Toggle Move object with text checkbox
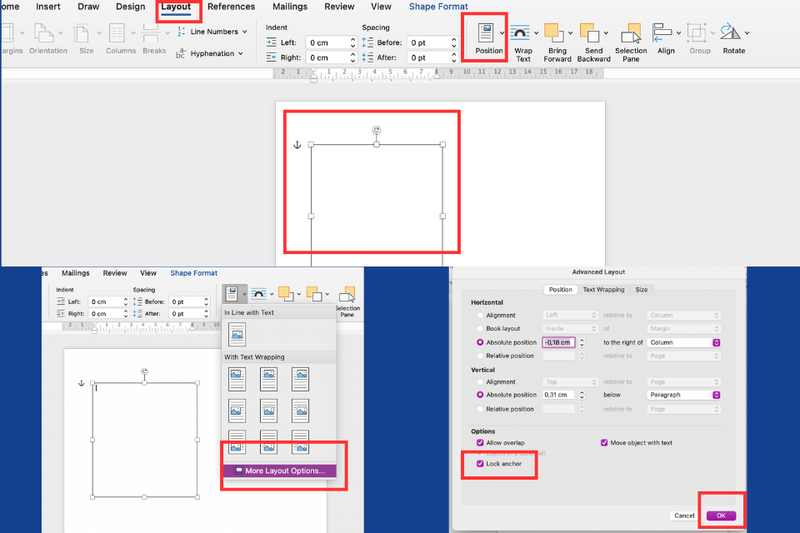The height and width of the screenshot is (533, 800). [605, 443]
